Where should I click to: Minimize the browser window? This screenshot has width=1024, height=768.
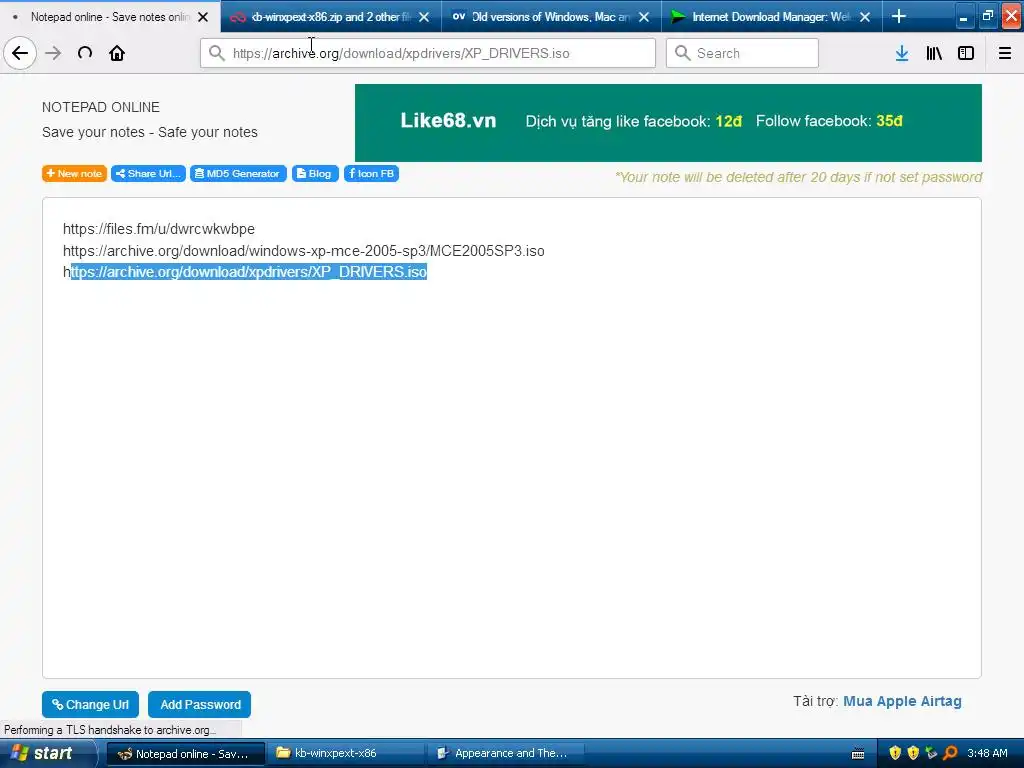pyautogui.click(x=963, y=16)
